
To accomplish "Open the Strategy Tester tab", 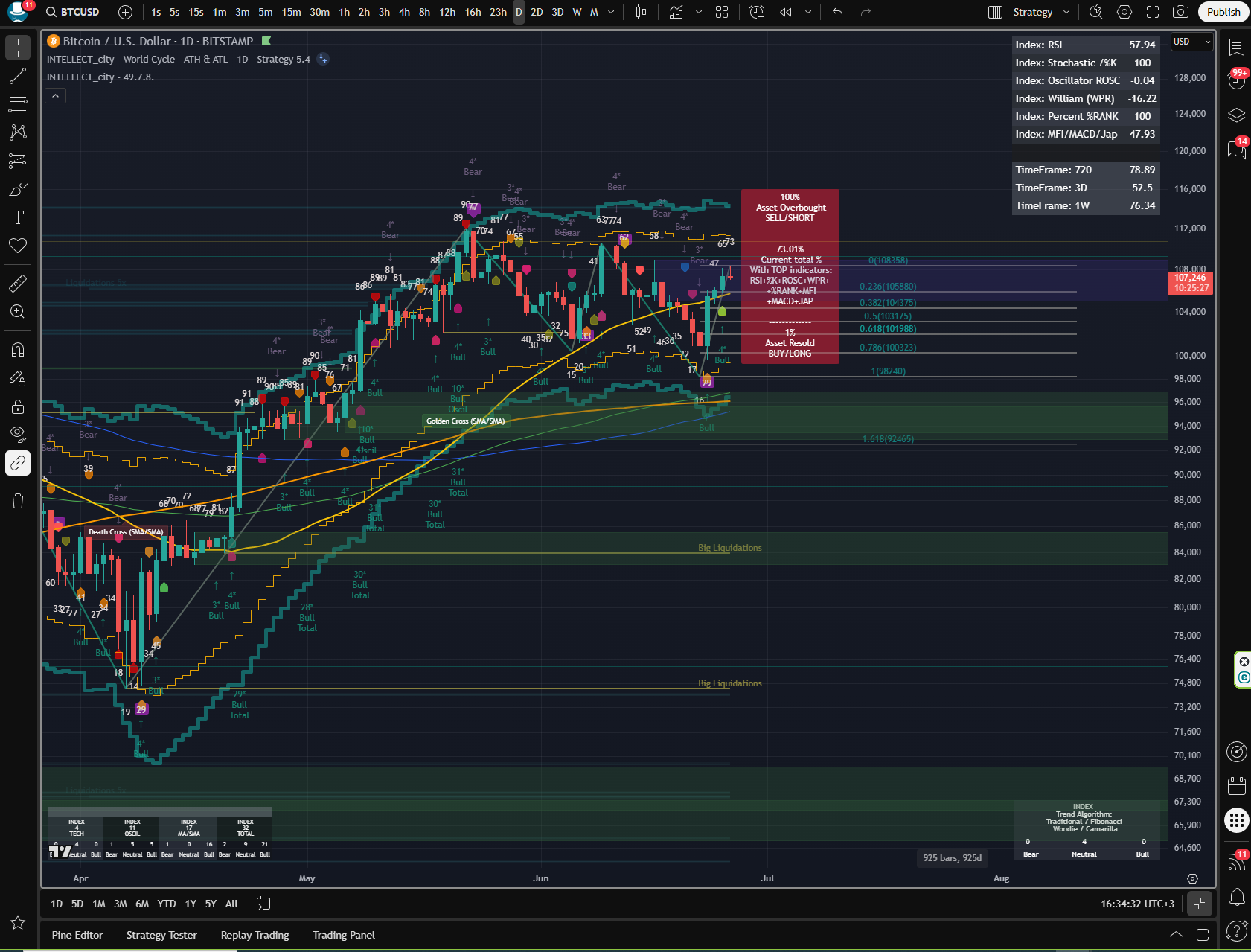I will click(x=161, y=935).
